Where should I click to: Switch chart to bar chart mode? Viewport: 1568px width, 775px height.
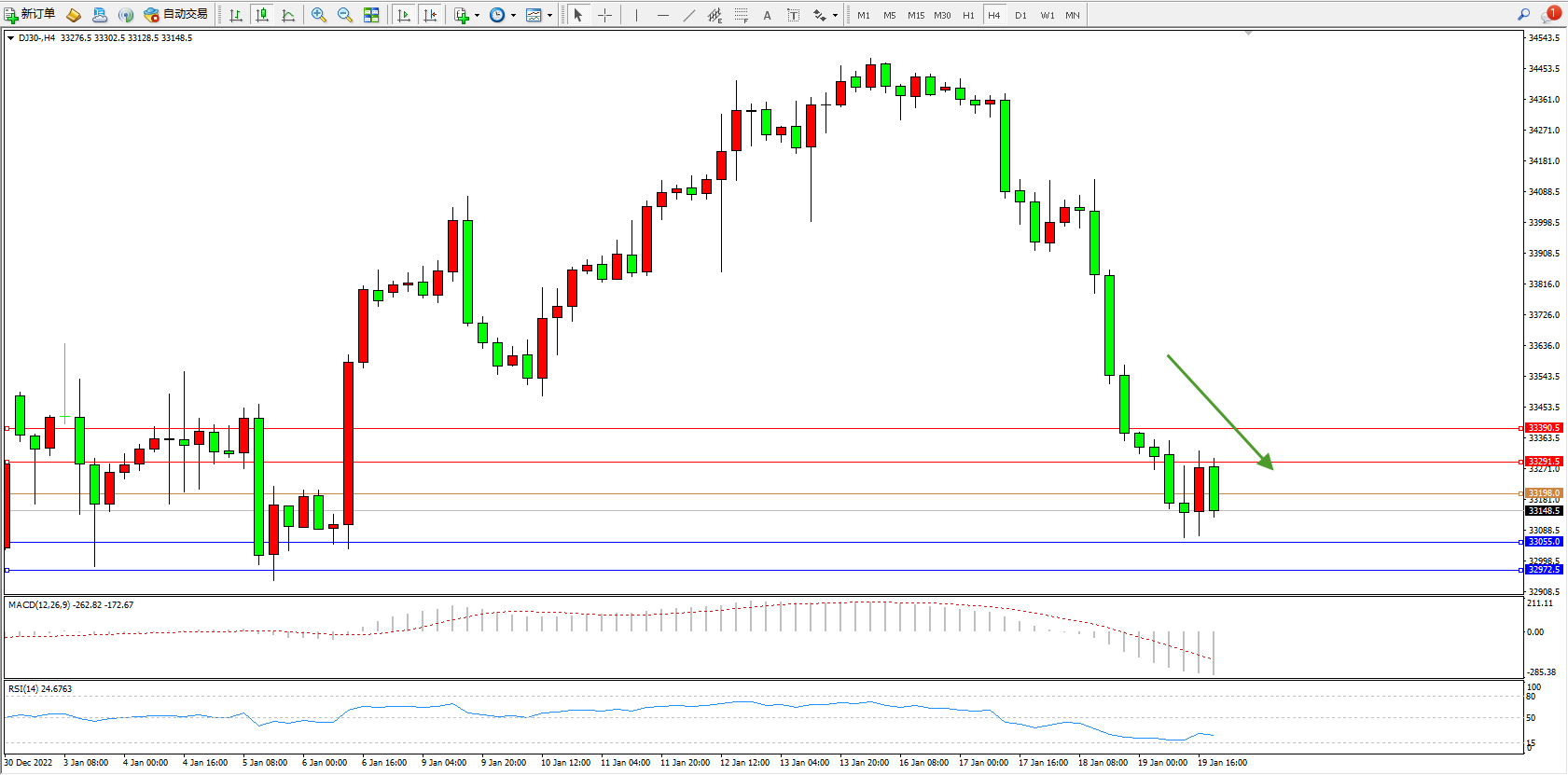236,15
